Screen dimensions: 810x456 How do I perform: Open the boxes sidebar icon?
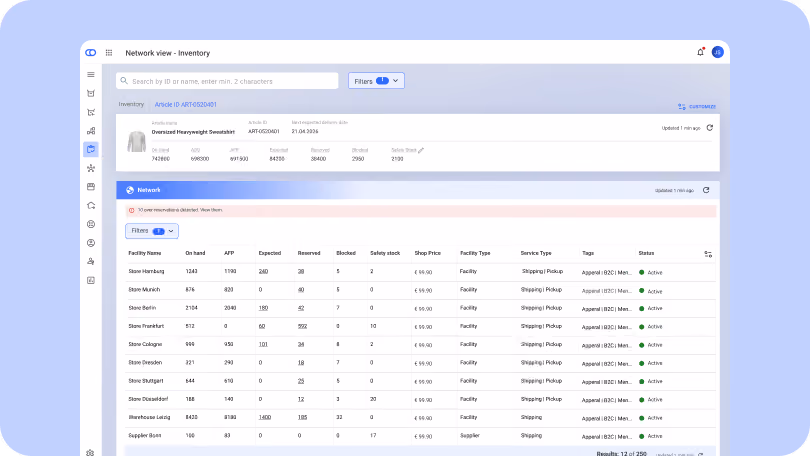pyautogui.click(x=91, y=131)
